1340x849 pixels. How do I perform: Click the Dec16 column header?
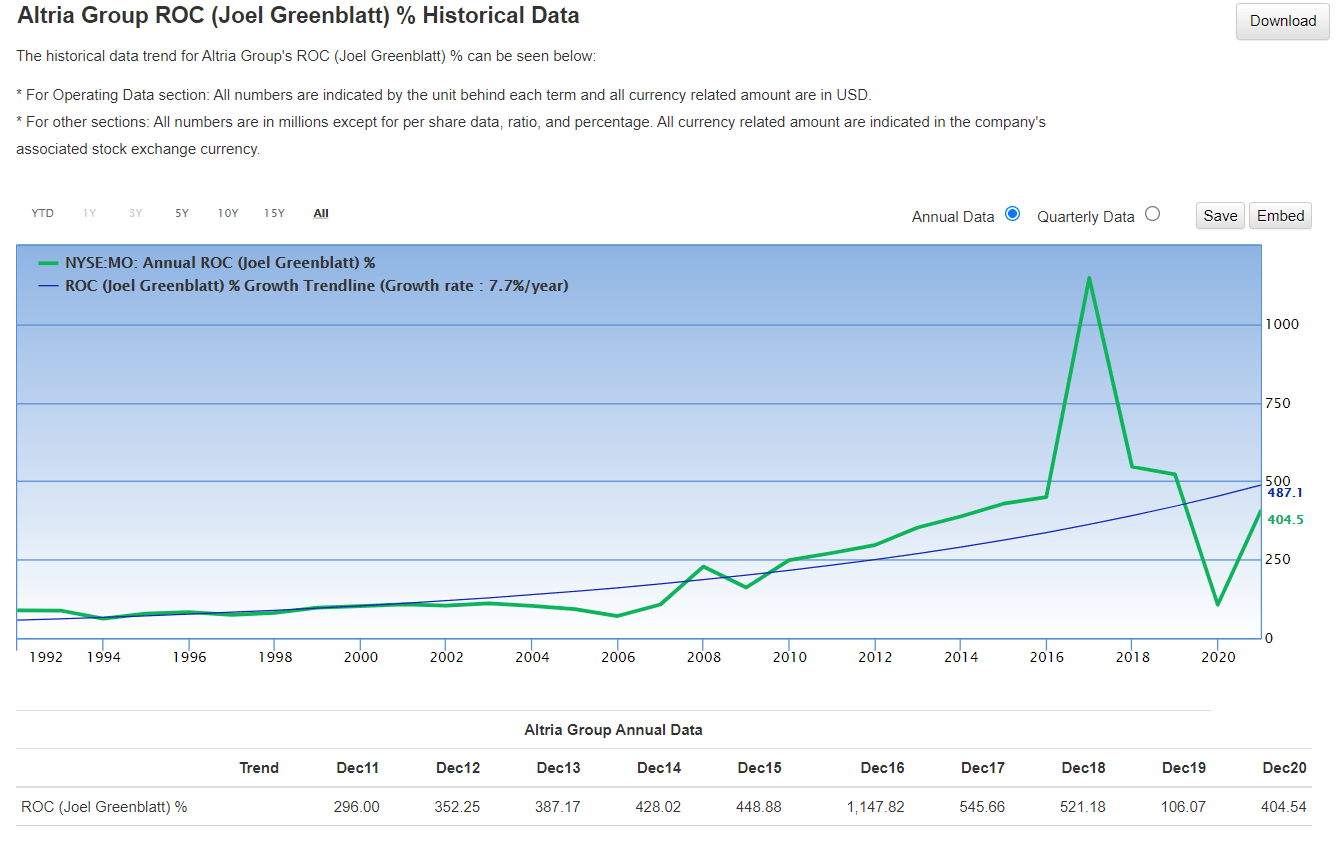coord(883,768)
